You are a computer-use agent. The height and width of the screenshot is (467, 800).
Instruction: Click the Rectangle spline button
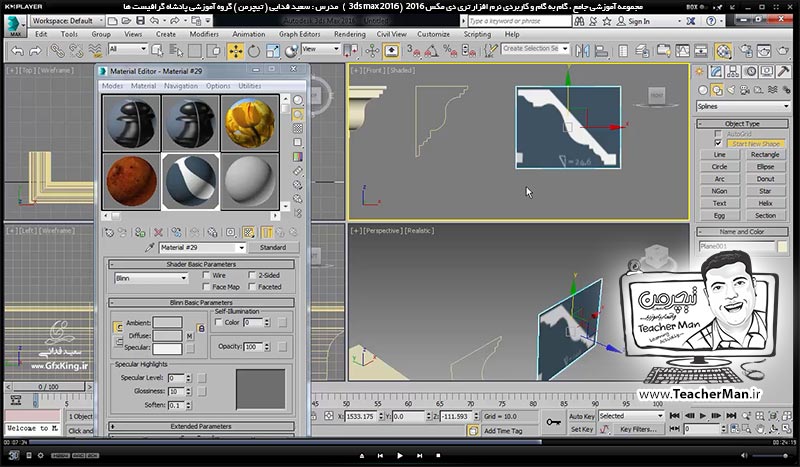click(x=765, y=155)
